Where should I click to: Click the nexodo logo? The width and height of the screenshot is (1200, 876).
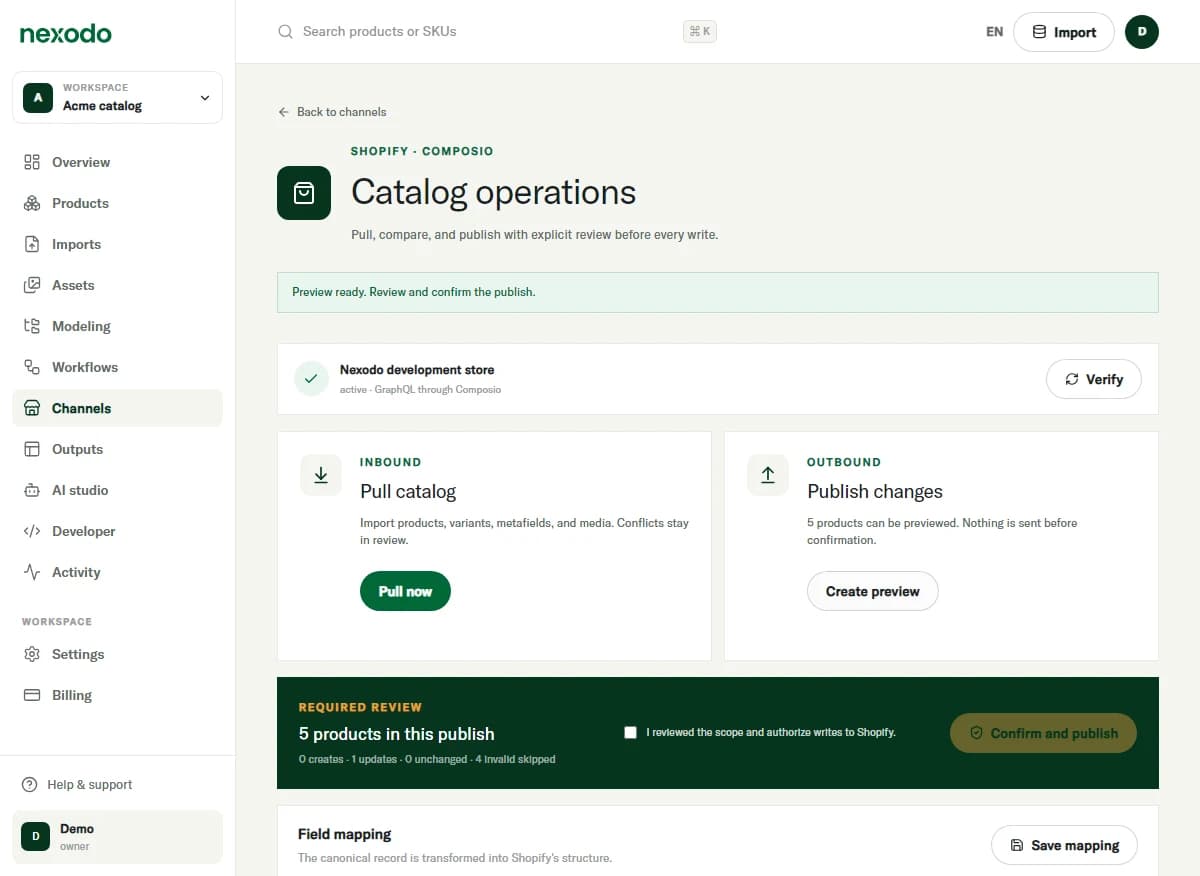point(66,33)
